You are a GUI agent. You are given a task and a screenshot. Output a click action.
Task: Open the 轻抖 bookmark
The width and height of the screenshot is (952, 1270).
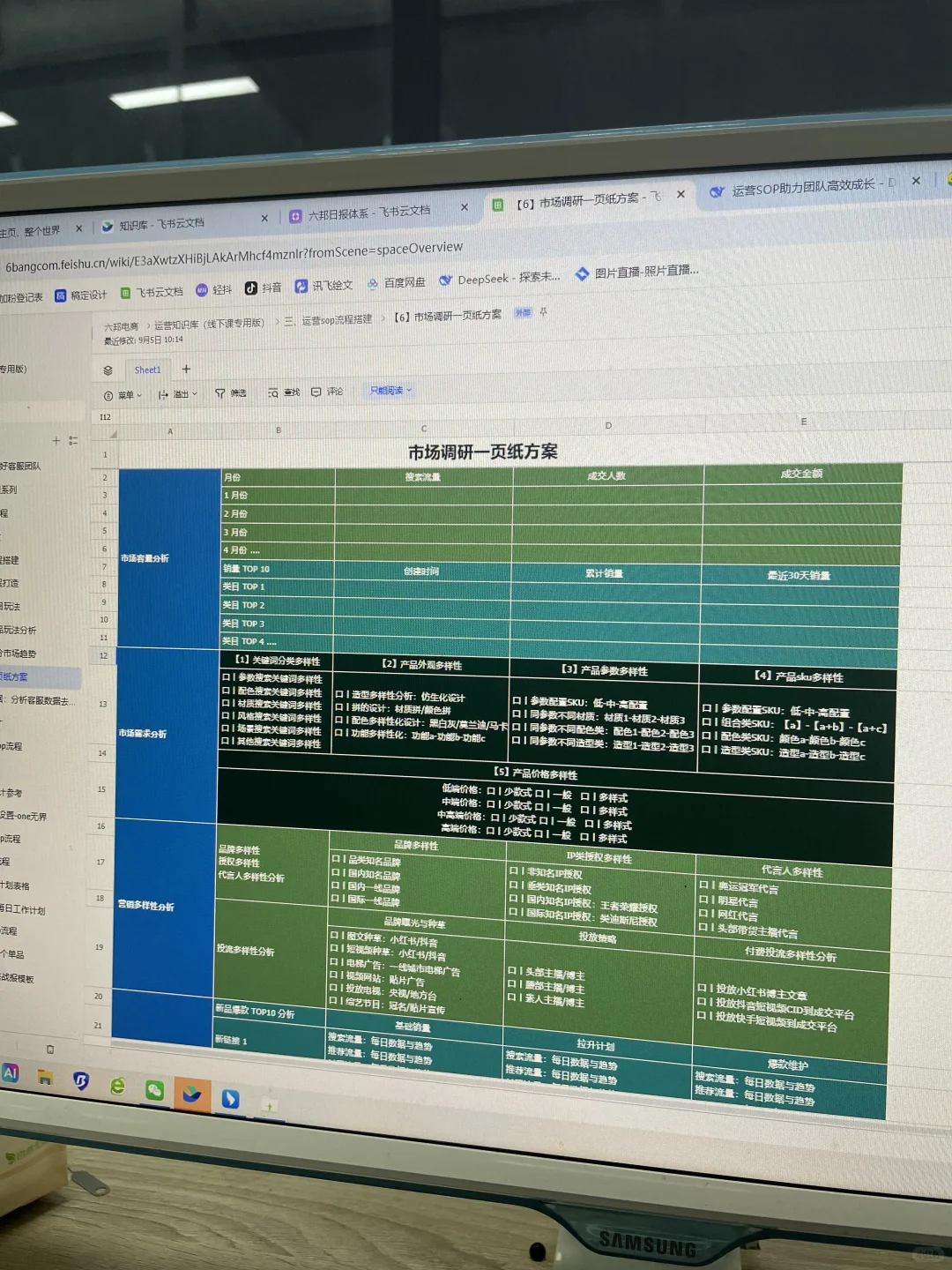point(214,289)
